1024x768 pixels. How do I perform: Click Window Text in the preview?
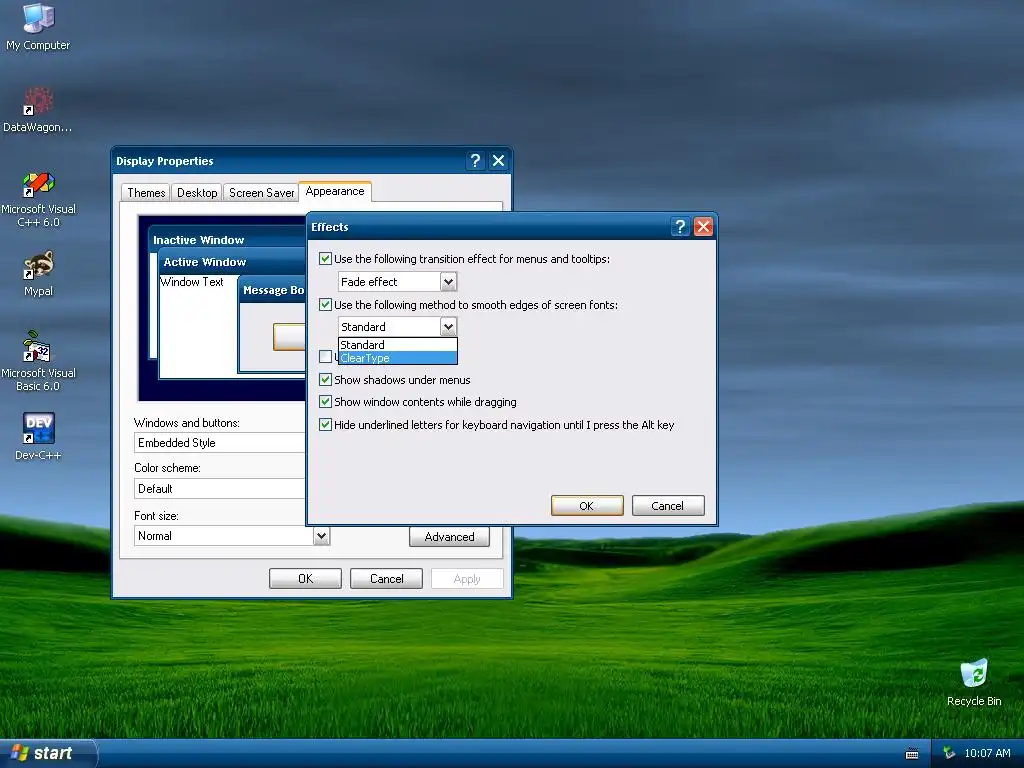192,281
